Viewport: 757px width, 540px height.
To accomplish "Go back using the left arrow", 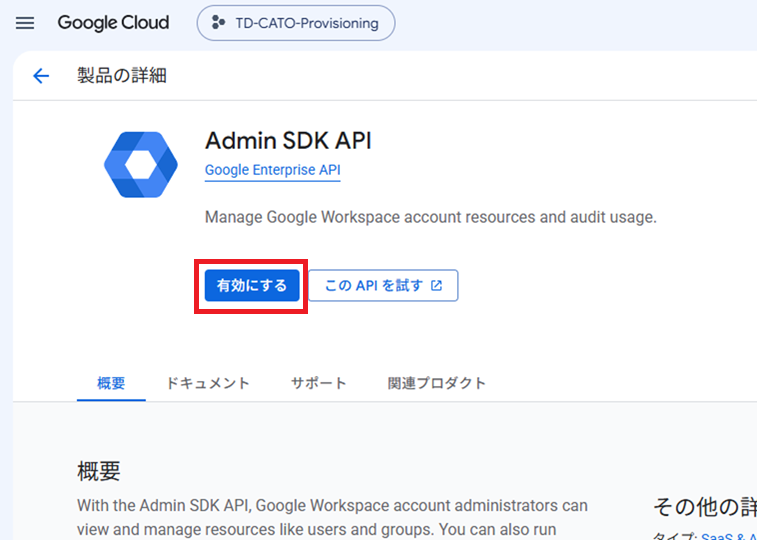I will pos(41,76).
